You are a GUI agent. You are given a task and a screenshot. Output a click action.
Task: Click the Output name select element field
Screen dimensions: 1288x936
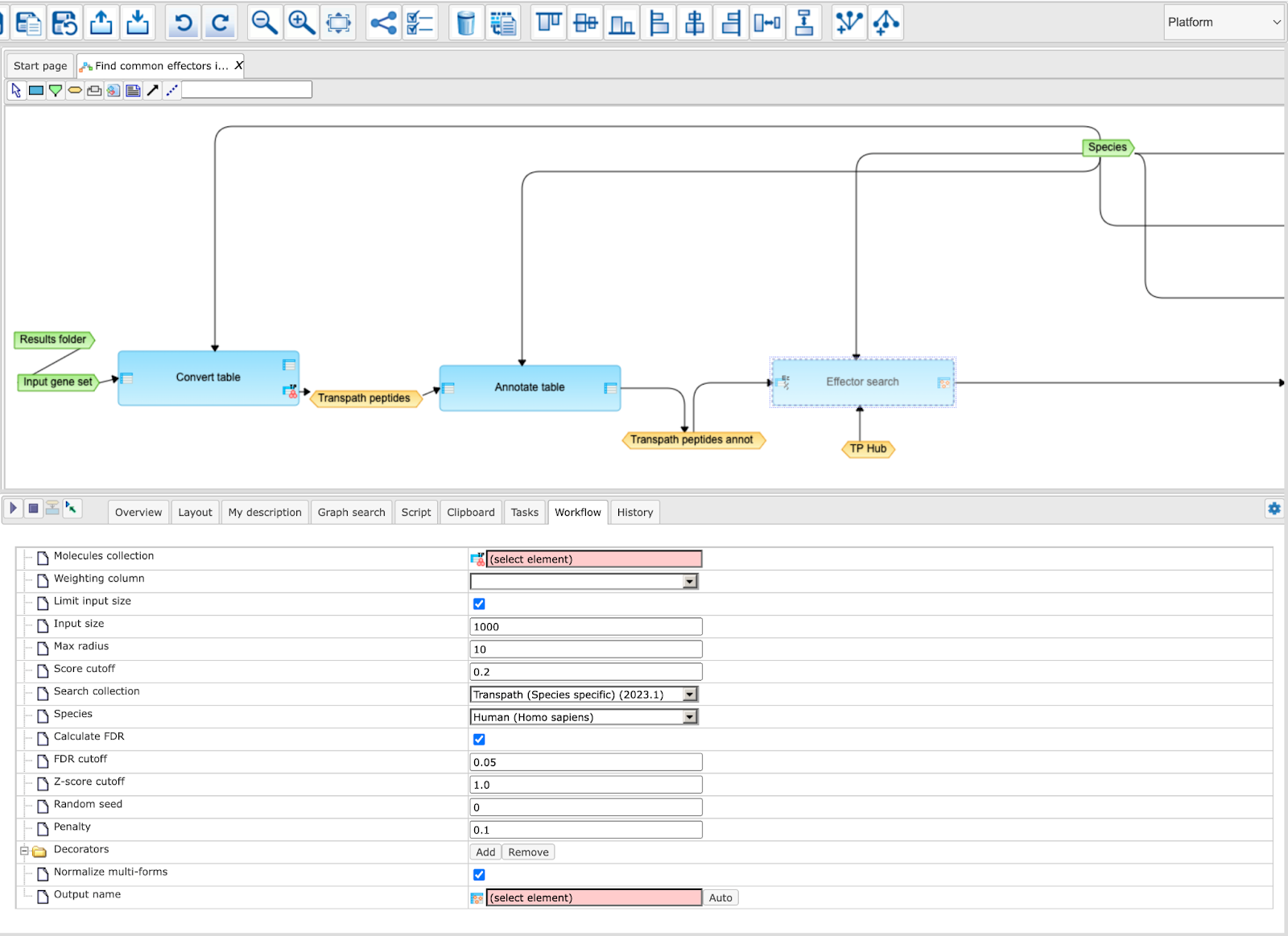pyautogui.click(x=594, y=897)
